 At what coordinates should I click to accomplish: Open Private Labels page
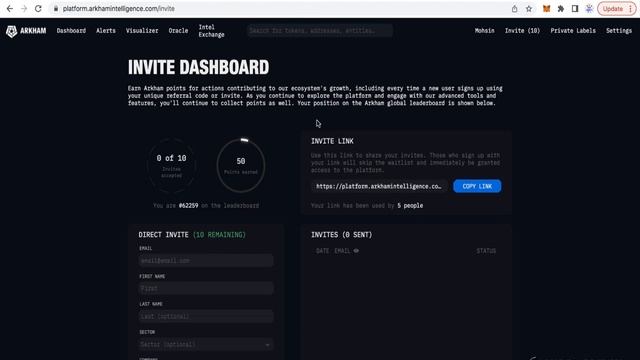(573, 31)
